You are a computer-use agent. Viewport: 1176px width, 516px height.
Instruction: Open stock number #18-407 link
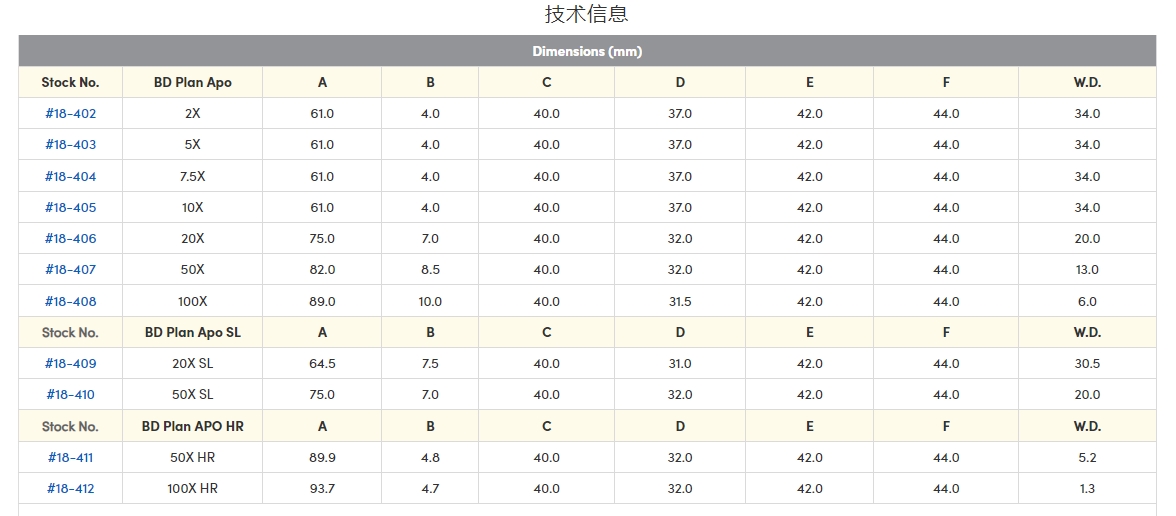click(x=70, y=270)
